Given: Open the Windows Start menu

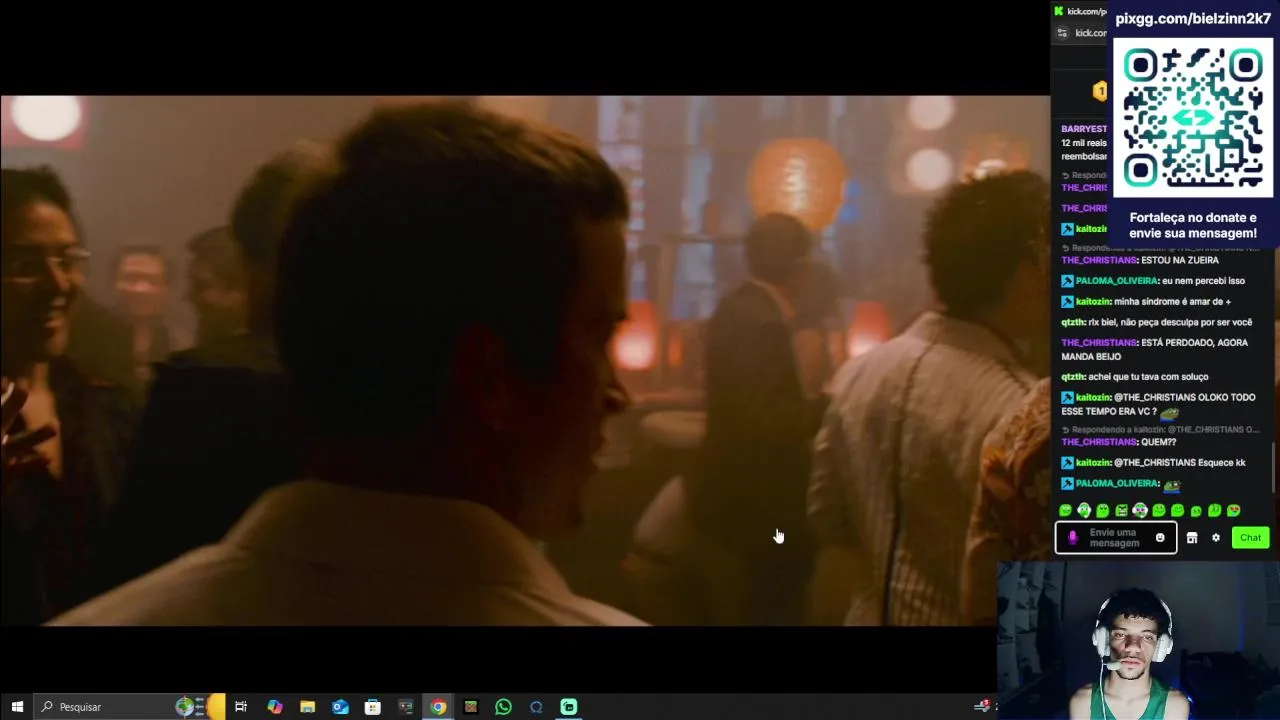Looking at the screenshot, I should (17, 707).
